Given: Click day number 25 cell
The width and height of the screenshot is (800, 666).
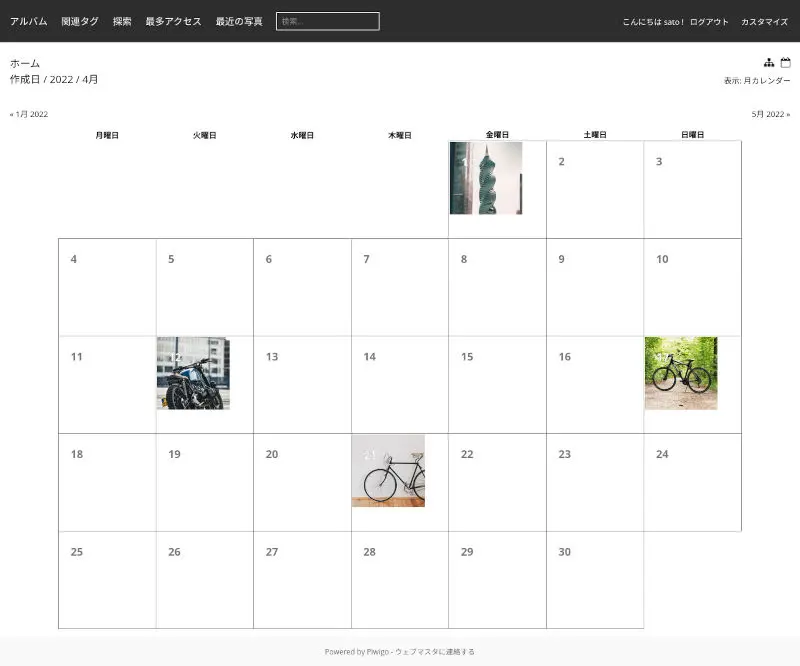Looking at the screenshot, I should (x=107, y=580).
